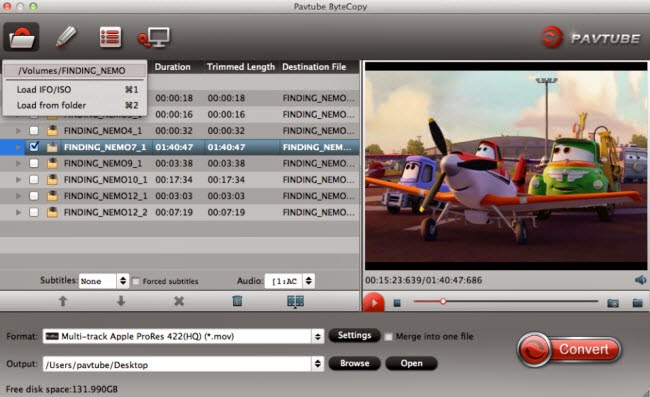
Task: Click the playback progress slider handle
Action: (443, 301)
